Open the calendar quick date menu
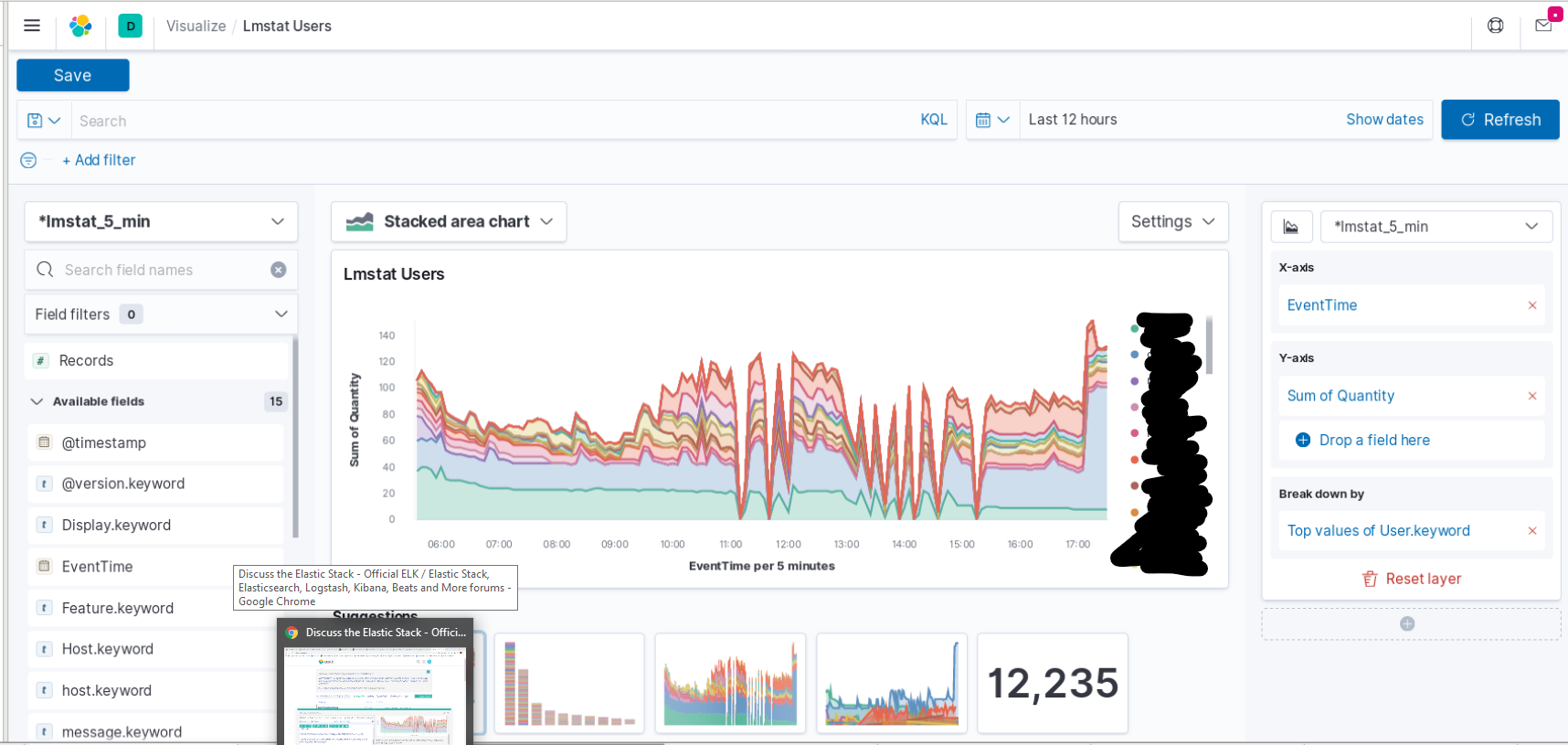Image resolution: width=1568 pixels, height=745 pixels. tap(992, 120)
